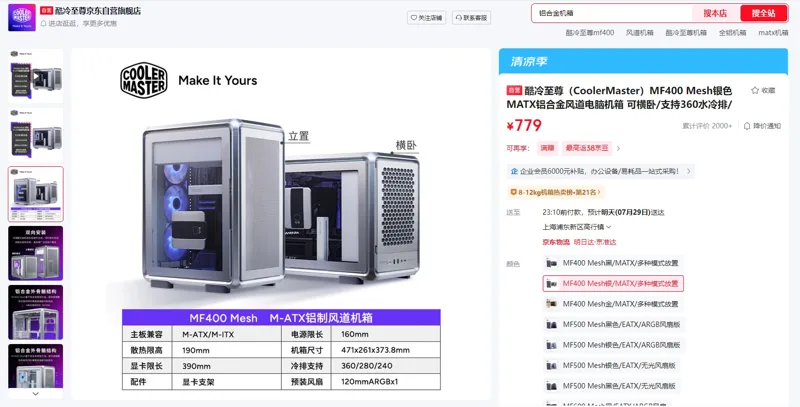Select the MF400 Mesh黑/MATX option
This screenshot has height=407, width=800.
tap(613, 263)
